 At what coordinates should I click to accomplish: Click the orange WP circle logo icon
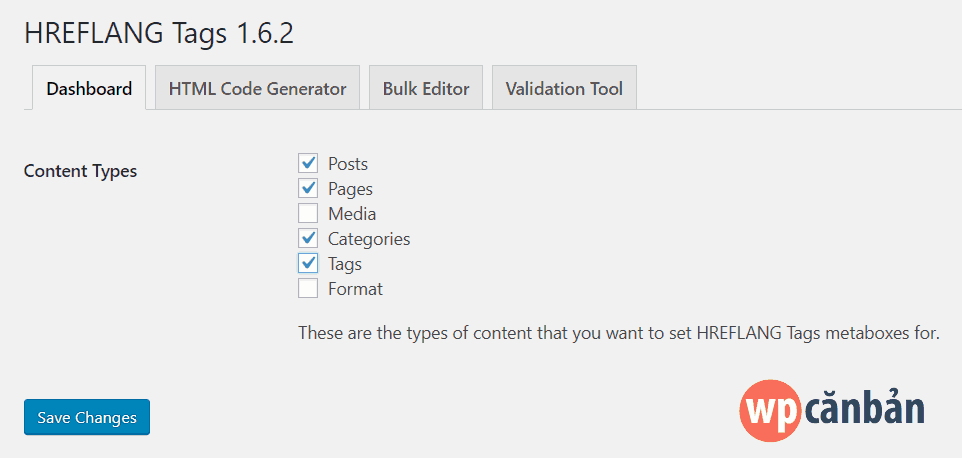point(771,410)
